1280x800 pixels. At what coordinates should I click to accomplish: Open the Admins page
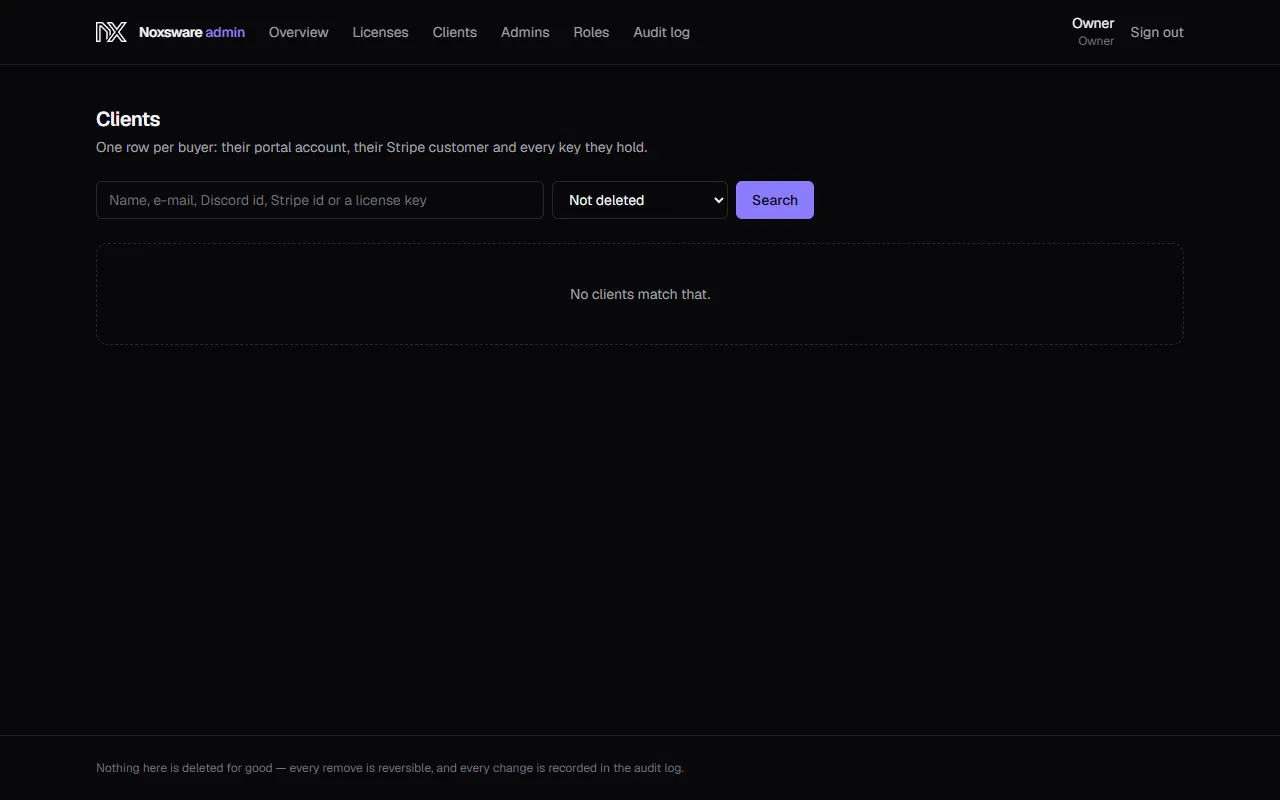tap(525, 32)
